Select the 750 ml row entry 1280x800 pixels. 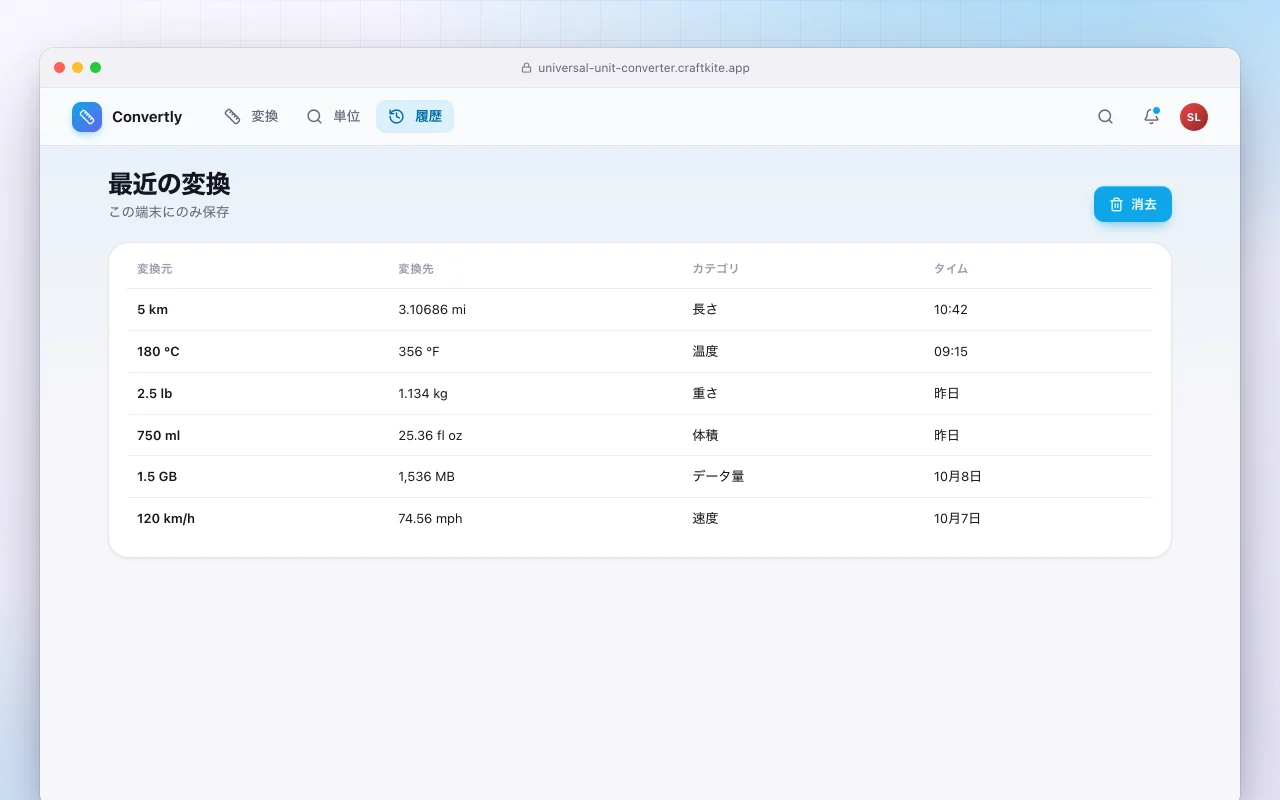(x=640, y=436)
